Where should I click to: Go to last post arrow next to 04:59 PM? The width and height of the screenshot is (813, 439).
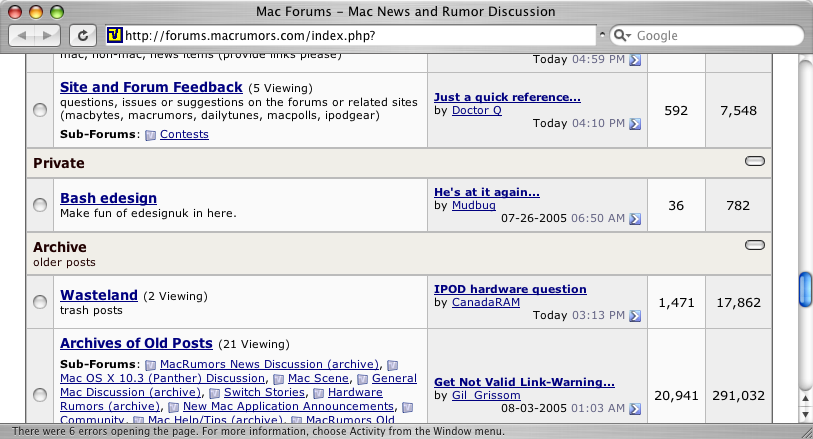point(635,60)
